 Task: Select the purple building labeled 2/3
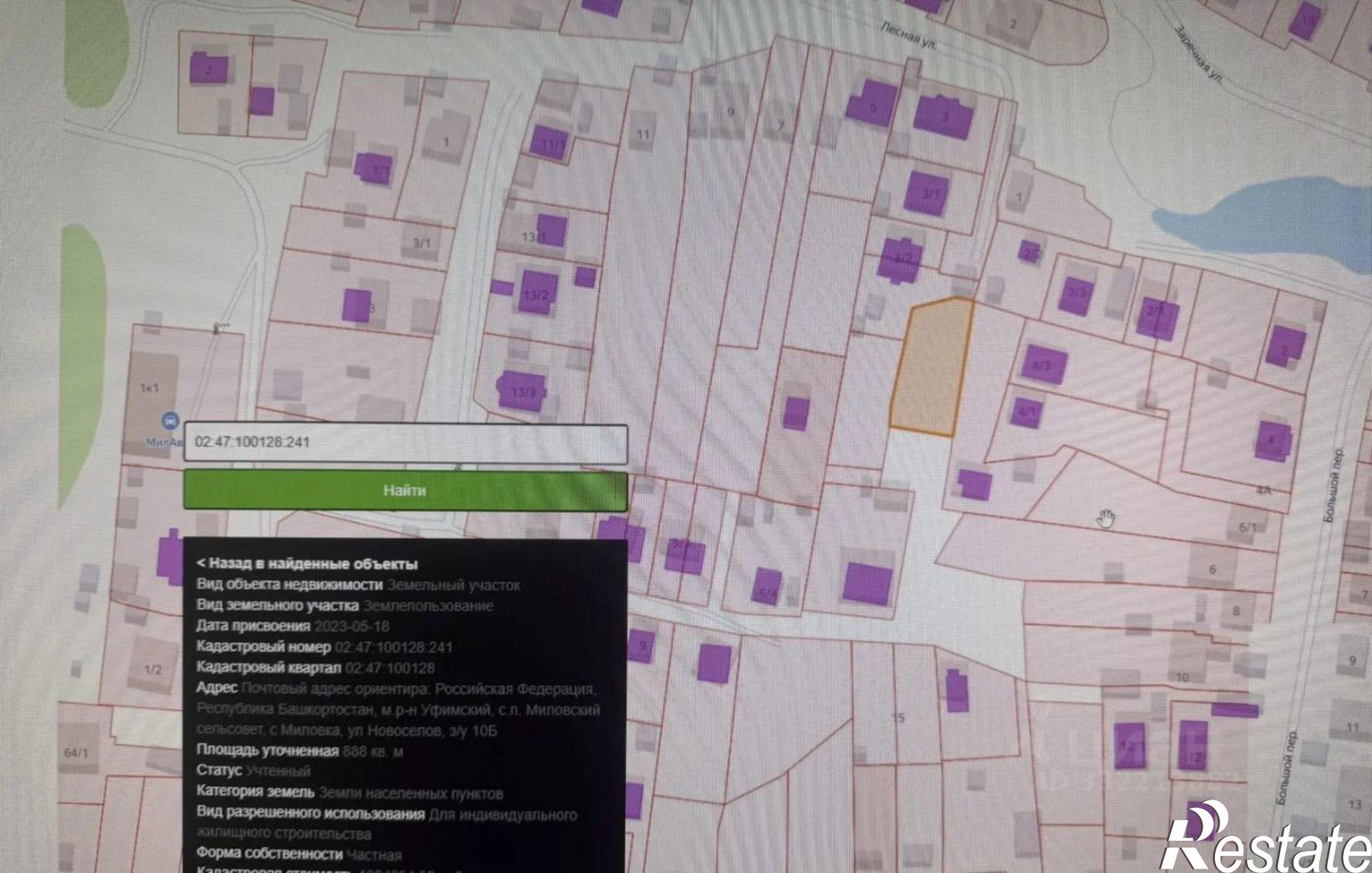click(1076, 294)
